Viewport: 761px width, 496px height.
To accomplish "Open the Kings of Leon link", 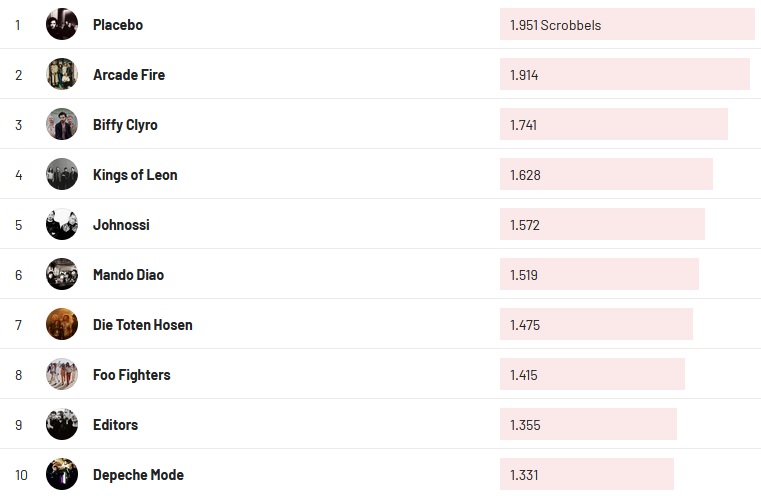I will [x=135, y=175].
